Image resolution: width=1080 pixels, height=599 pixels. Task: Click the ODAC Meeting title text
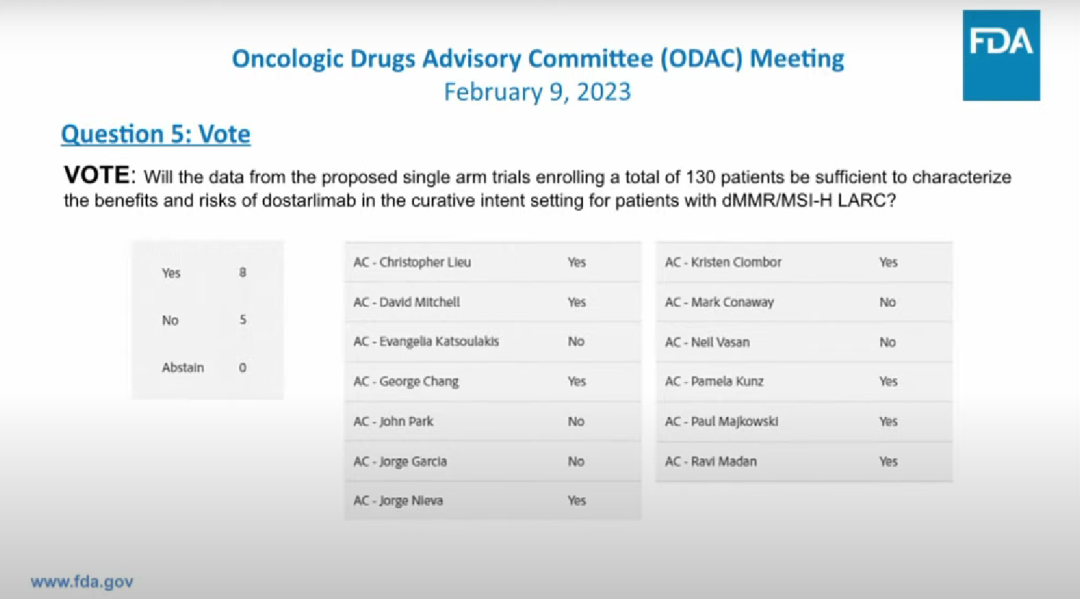coord(538,58)
